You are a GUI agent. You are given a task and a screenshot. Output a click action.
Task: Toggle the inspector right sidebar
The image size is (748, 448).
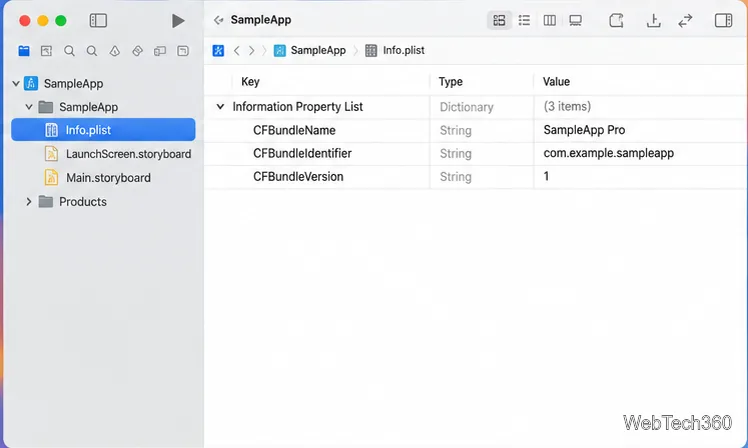point(723,21)
